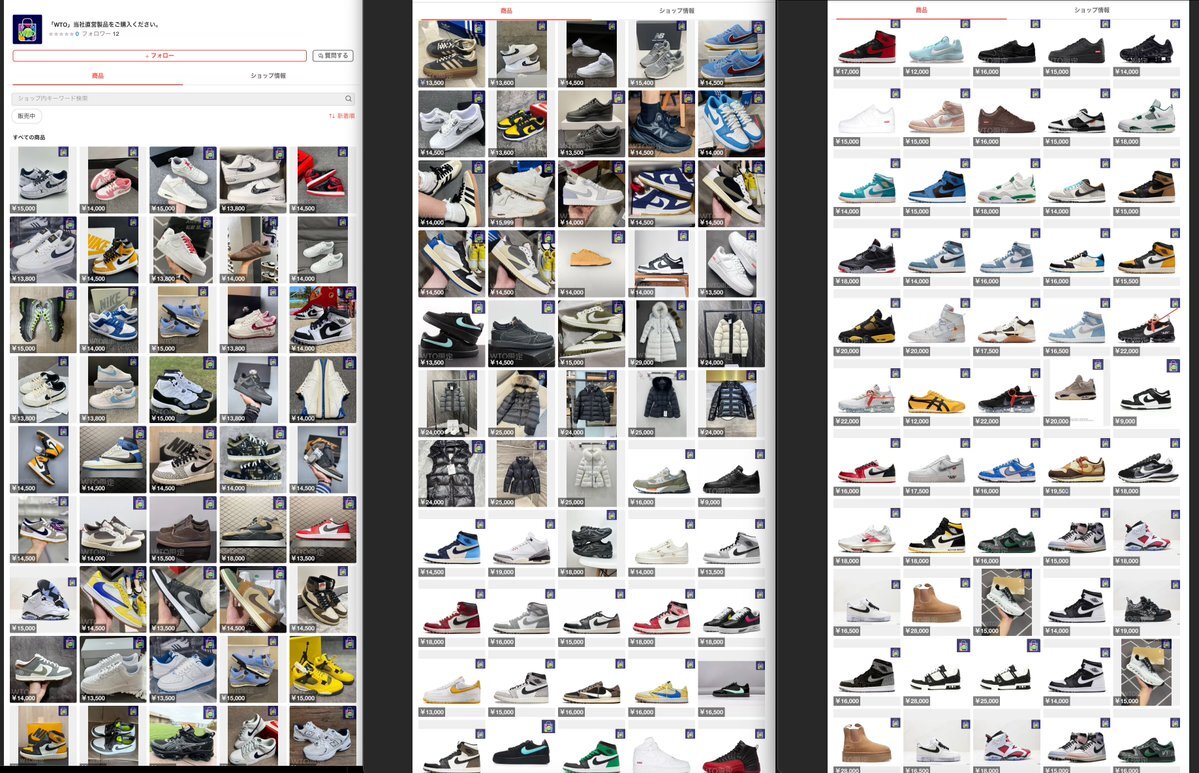Viewport: 1199px width, 773px height.
Task: Select the 商品 tab in the middle panel
Action: [505, 11]
